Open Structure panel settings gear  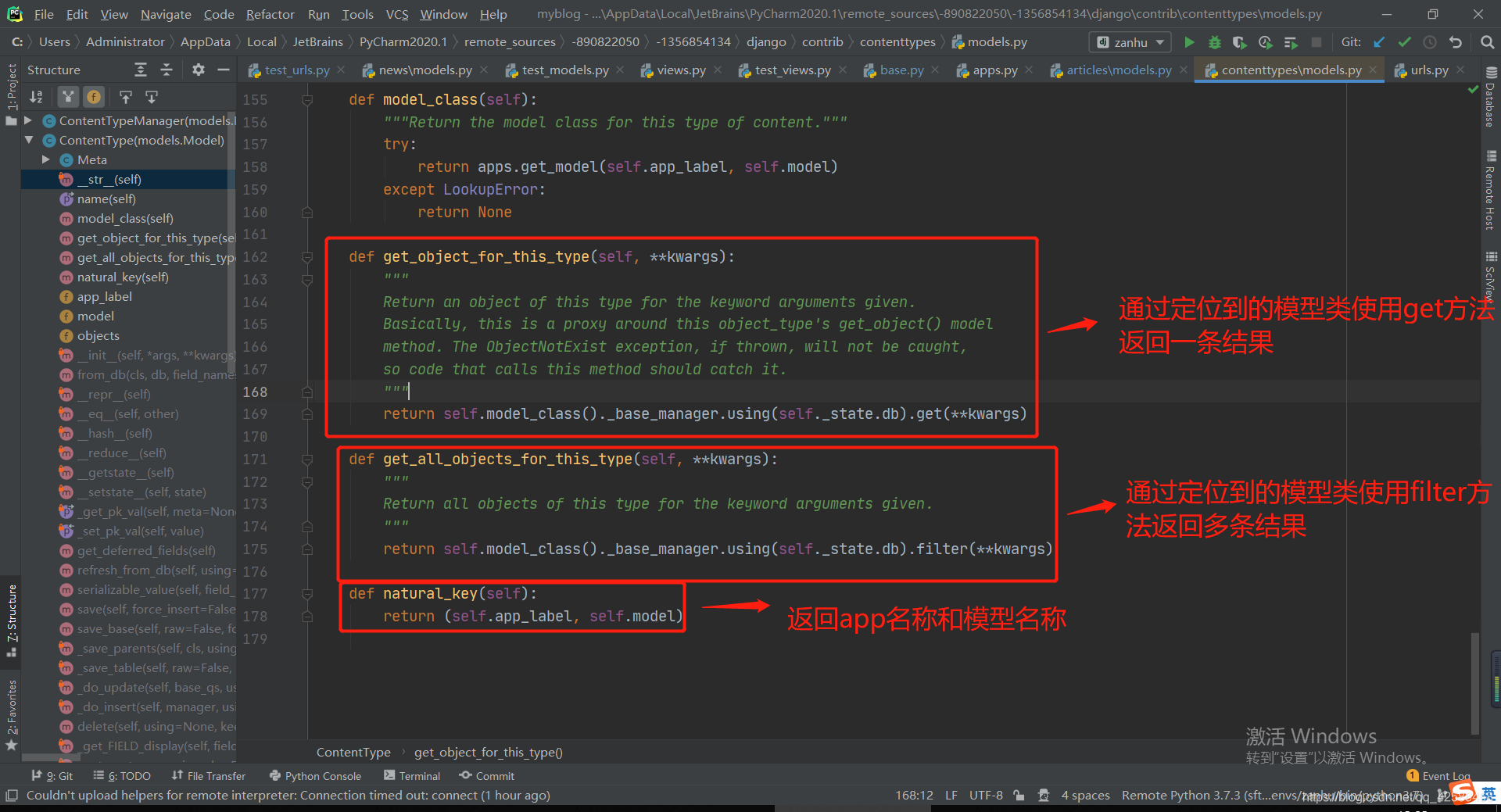[x=199, y=70]
